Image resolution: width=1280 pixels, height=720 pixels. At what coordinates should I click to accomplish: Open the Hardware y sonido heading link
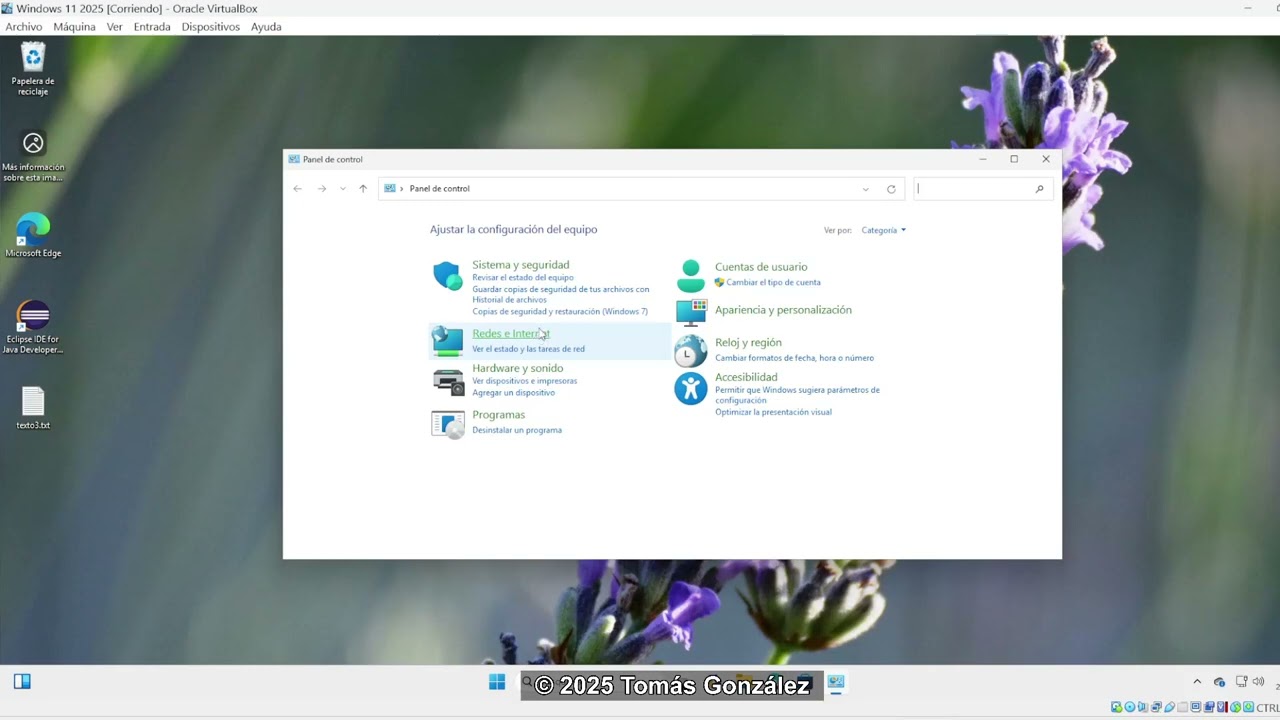click(x=518, y=368)
